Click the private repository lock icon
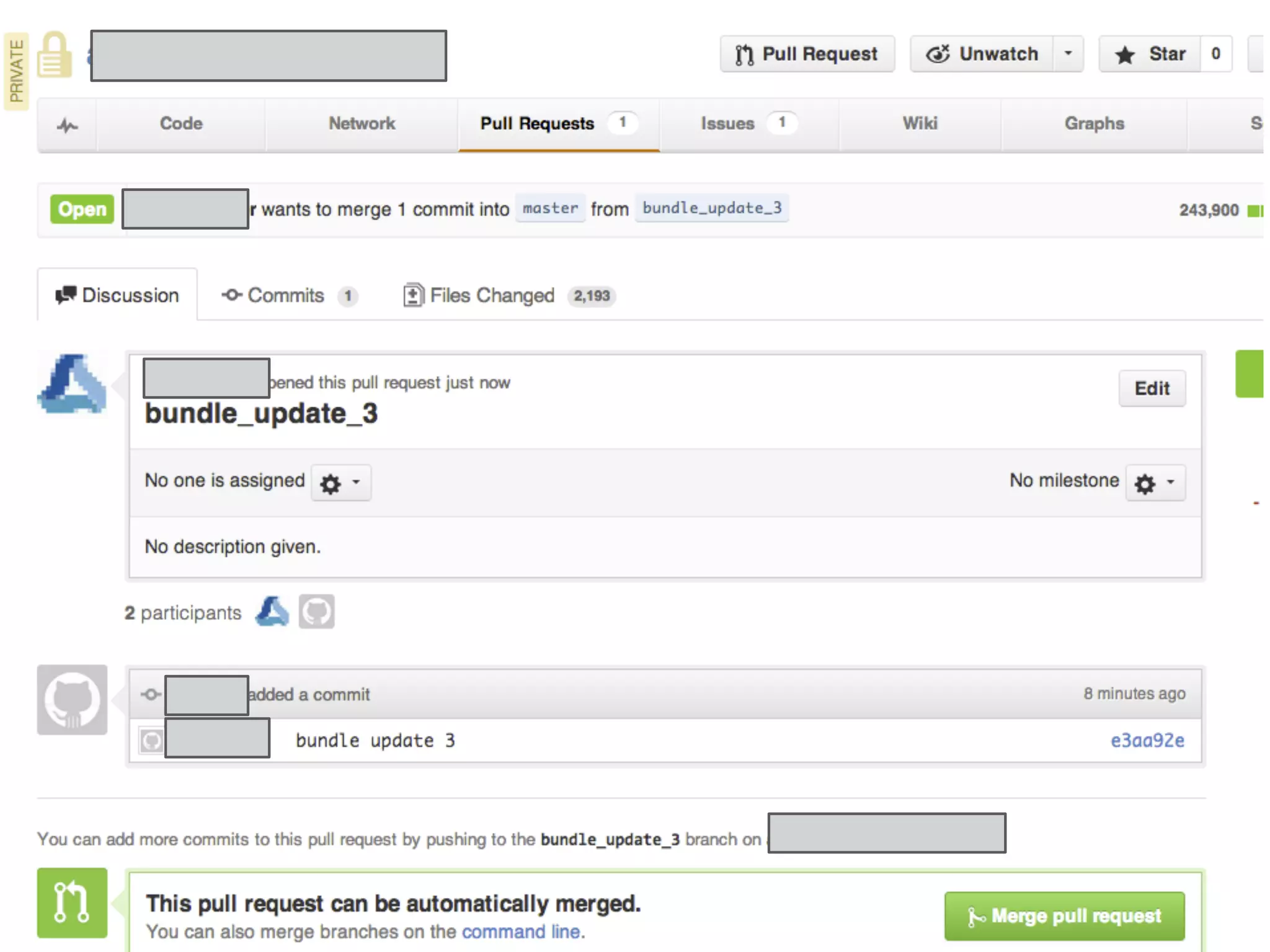This screenshot has height=952, width=1270. coord(55,56)
